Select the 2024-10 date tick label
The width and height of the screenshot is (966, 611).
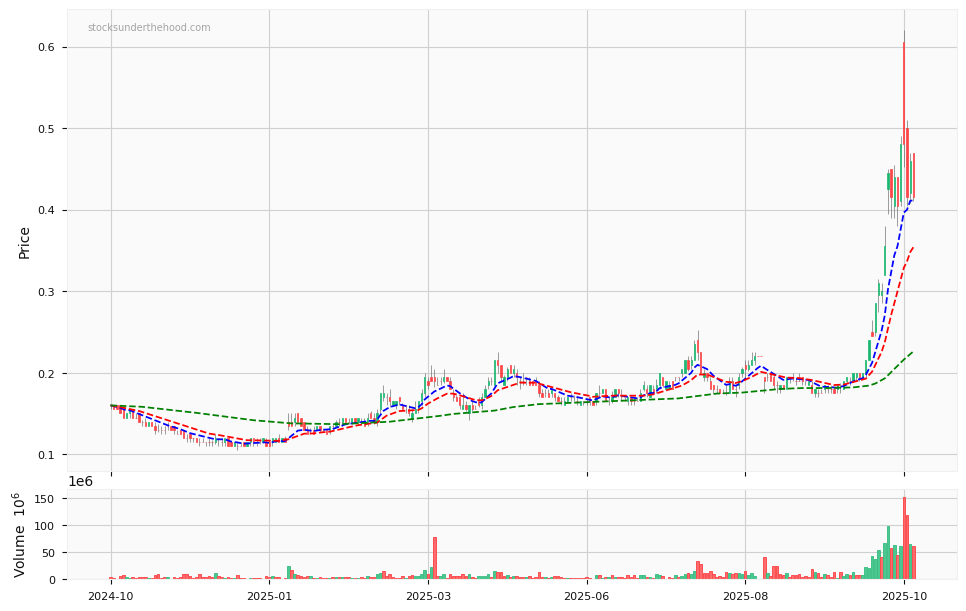pos(110,596)
